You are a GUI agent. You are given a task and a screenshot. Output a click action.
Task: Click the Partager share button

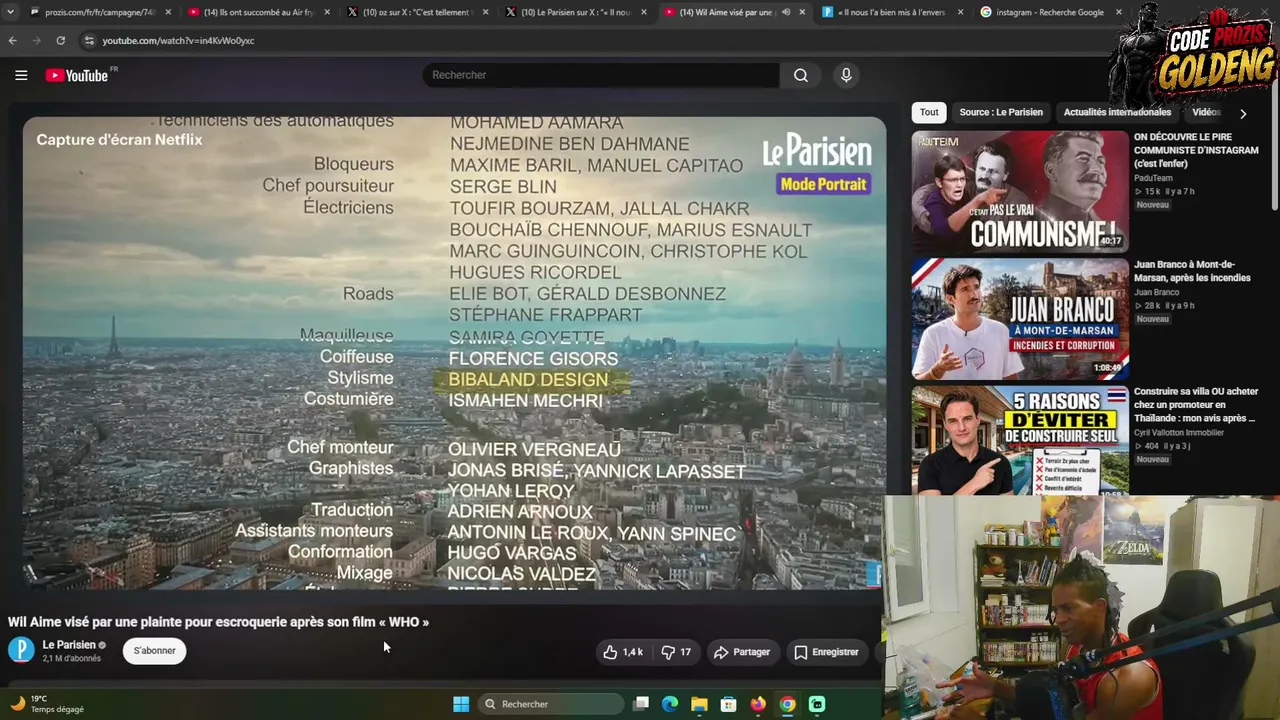[741, 652]
